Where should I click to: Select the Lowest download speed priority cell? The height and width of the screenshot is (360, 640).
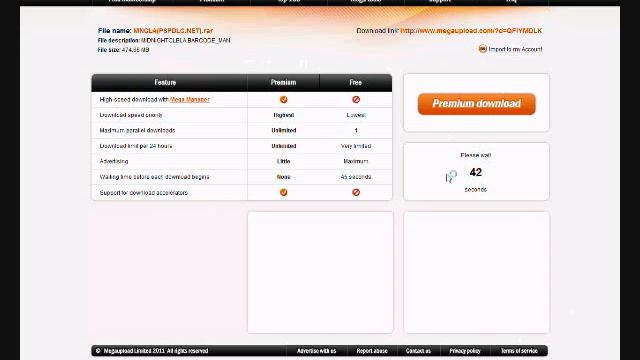coord(356,115)
